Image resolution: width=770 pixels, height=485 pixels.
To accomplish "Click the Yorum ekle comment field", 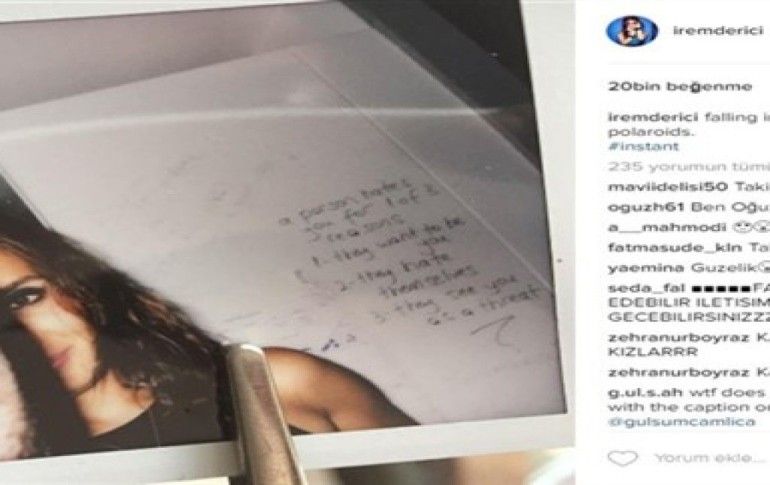I will [x=710, y=458].
